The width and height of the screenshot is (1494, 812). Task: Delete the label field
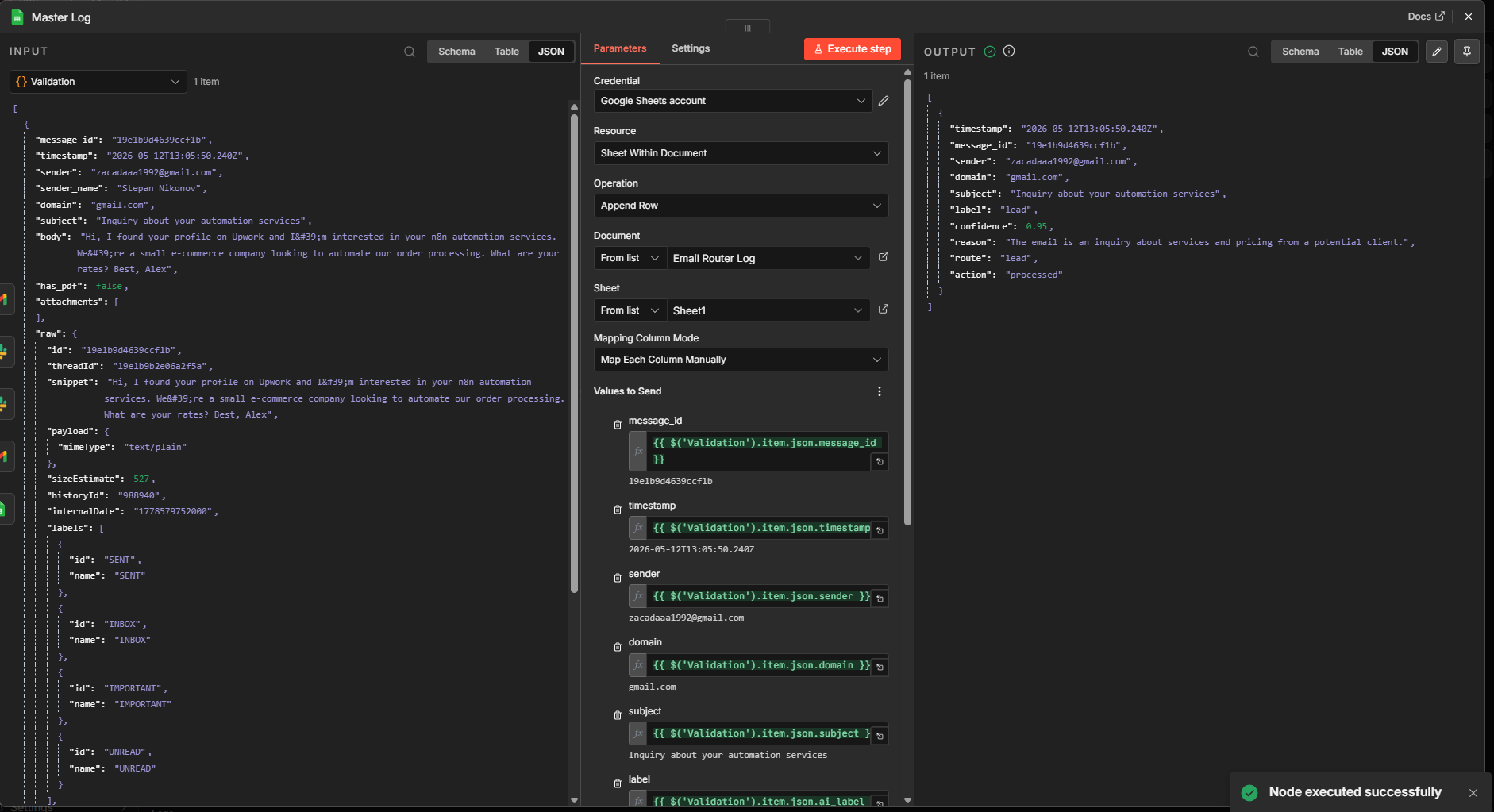(618, 783)
